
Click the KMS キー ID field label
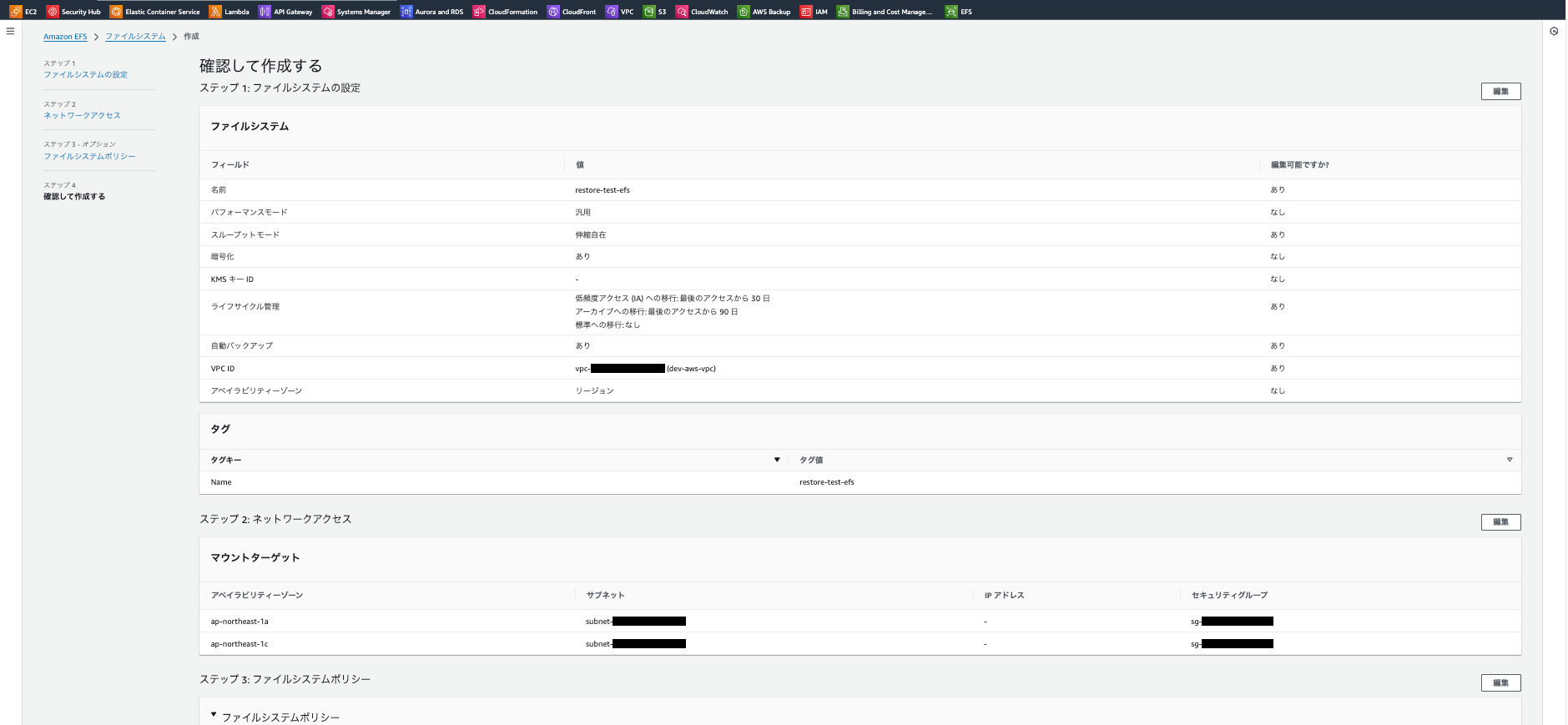pos(232,279)
